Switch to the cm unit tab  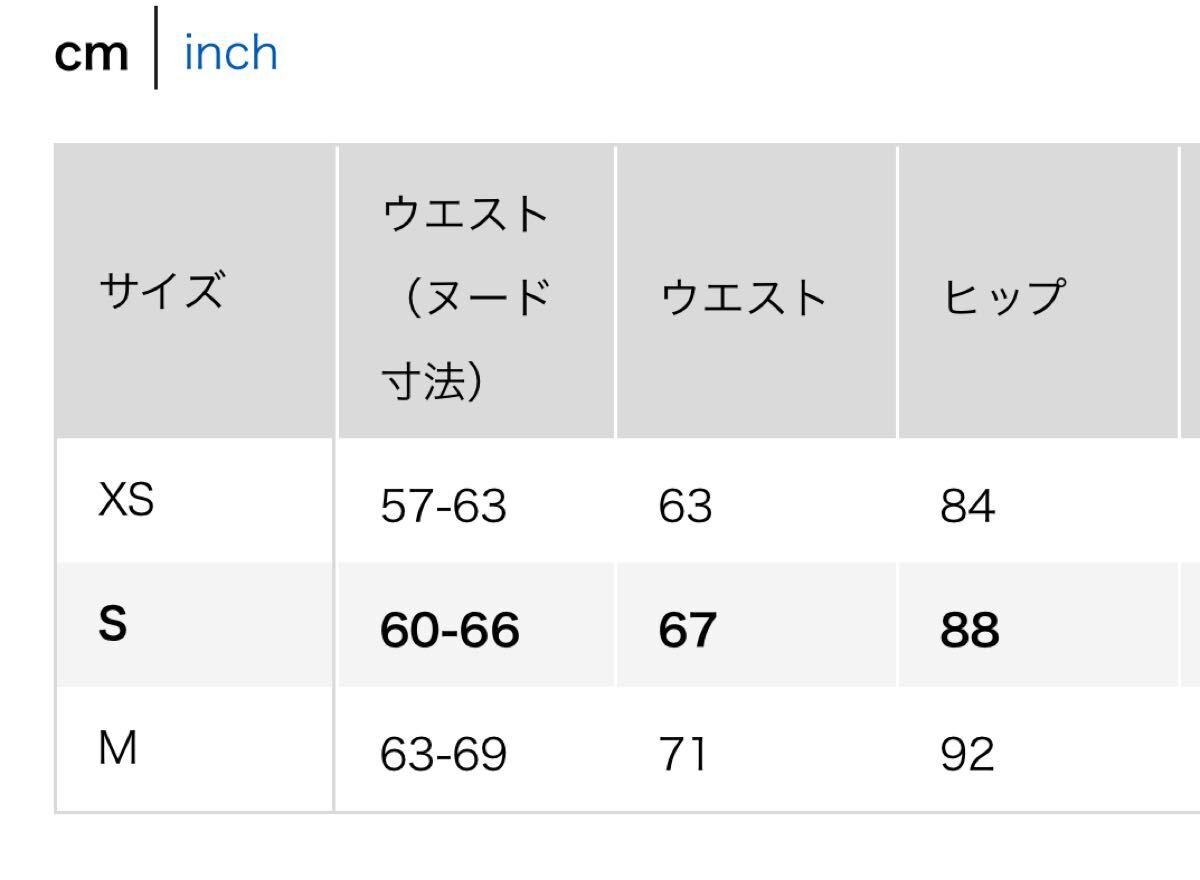(x=91, y=54)
